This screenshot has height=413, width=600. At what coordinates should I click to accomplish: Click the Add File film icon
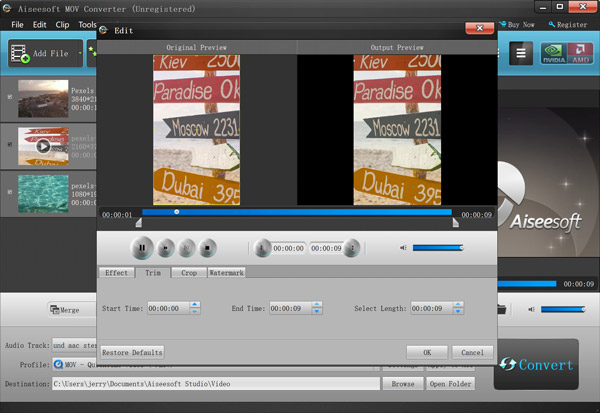coord(20,54)
